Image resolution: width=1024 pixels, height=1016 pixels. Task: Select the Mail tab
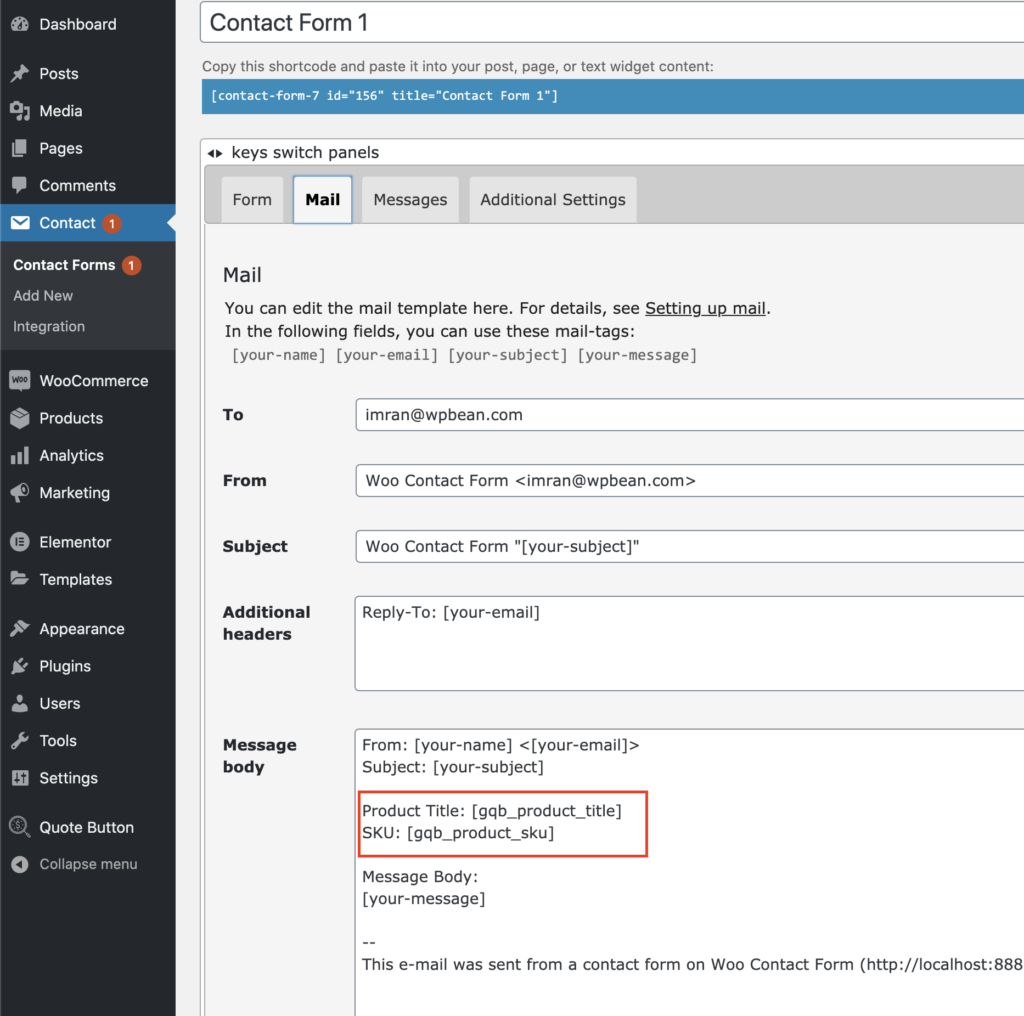coord(323,200)
